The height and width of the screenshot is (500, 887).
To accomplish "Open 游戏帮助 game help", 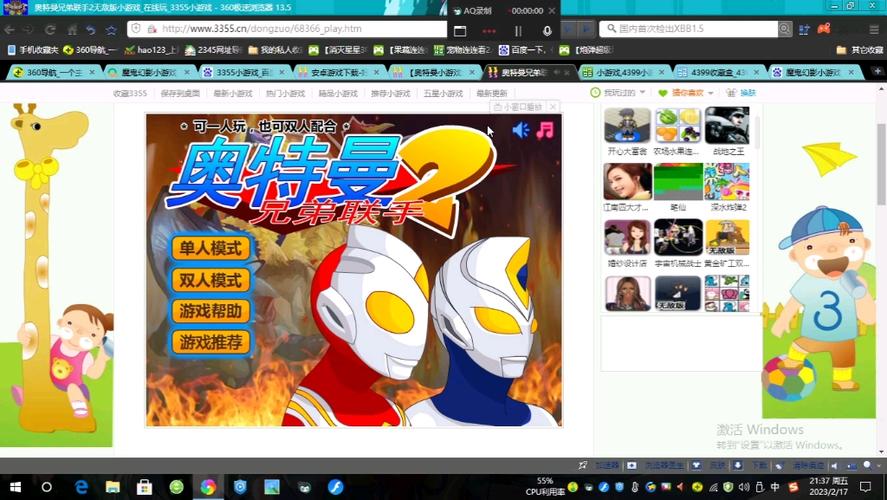I will coord(210,311).
